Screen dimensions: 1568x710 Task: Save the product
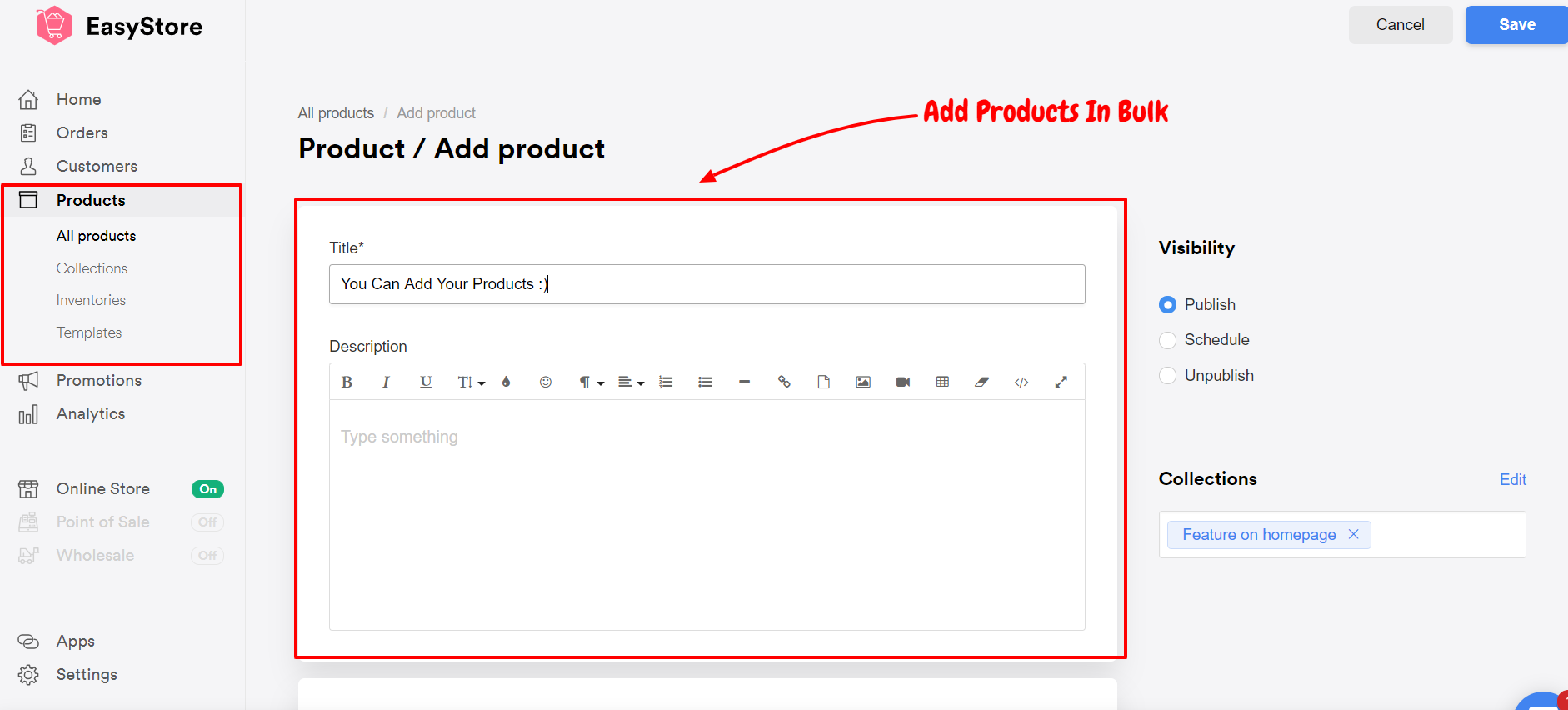pos(1516,25)
